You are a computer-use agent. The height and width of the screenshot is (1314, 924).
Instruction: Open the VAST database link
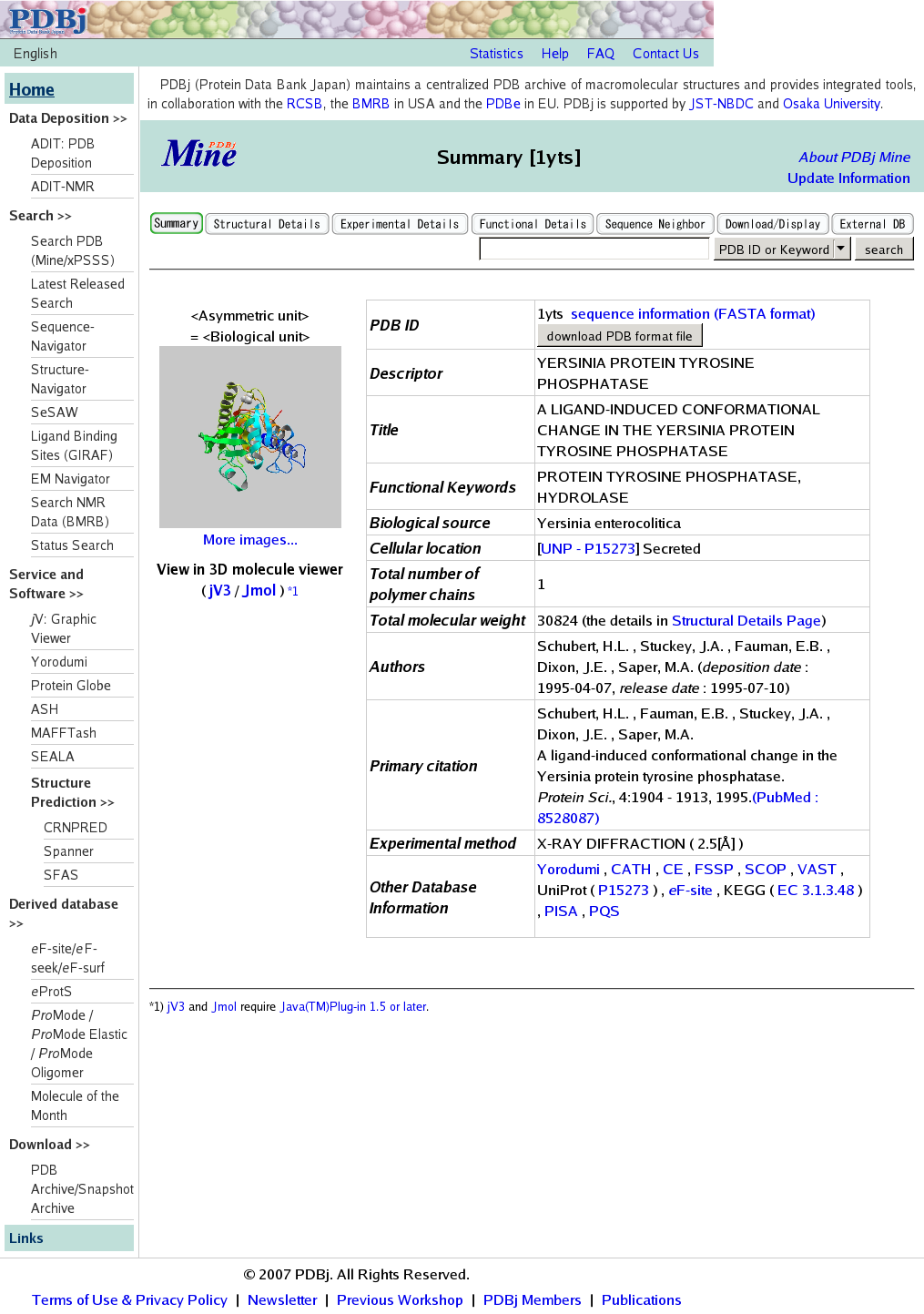(x=817, y=870)
